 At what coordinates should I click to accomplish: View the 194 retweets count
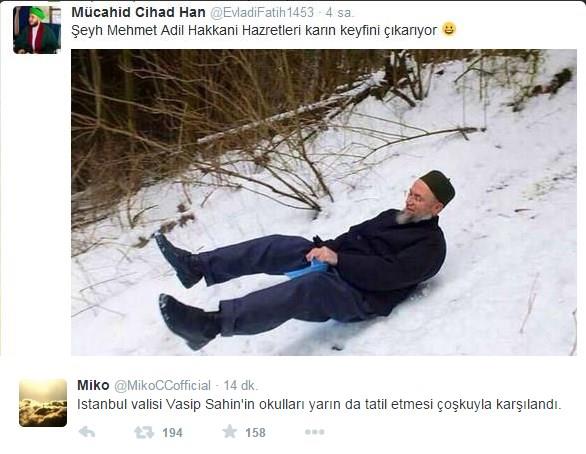(x=172, y=433)
